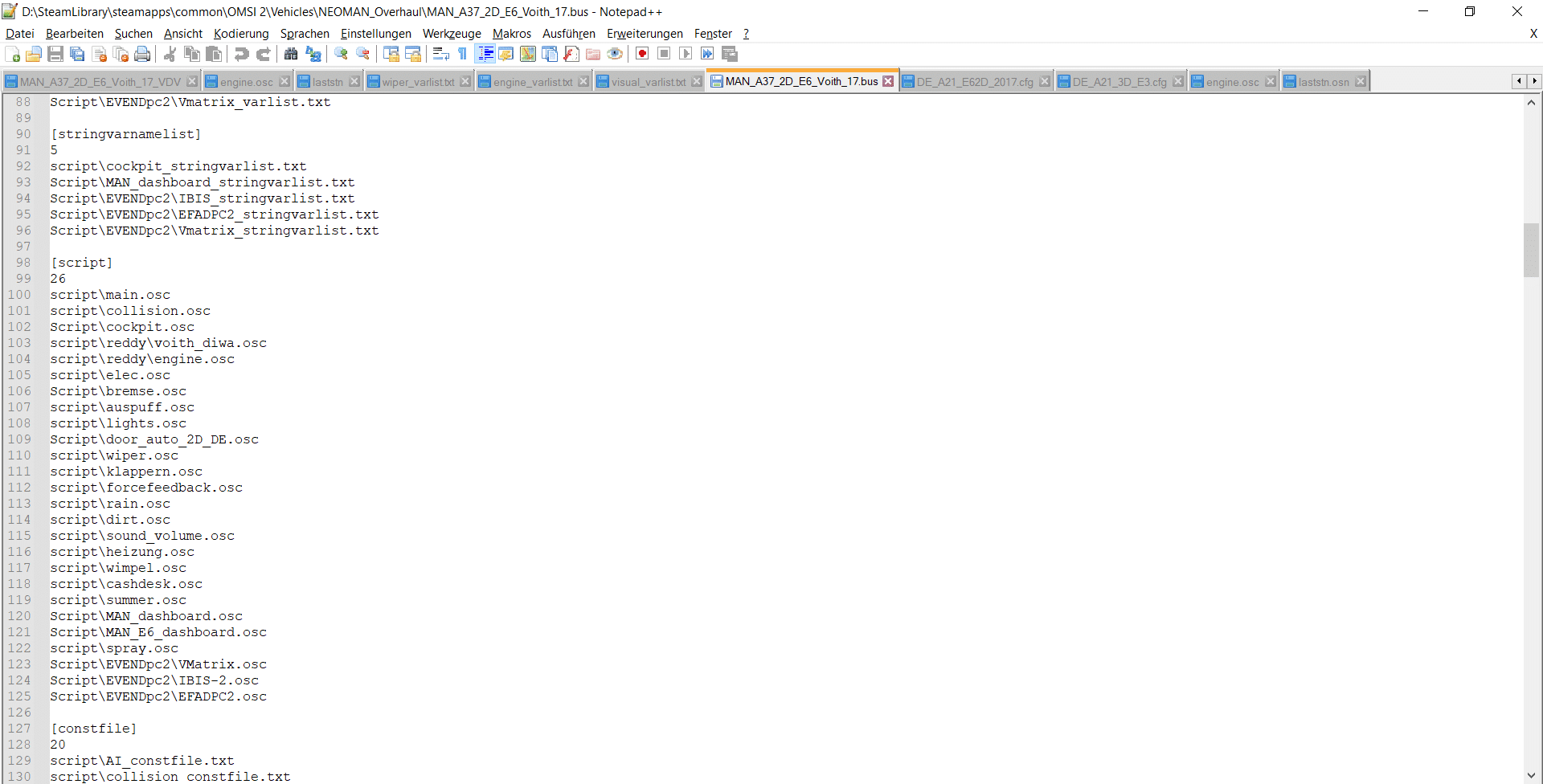Viewport: 1543px width, 784px height.
Task: Toggle word wrap in toolbar
Action: click(x=440, y=54)
